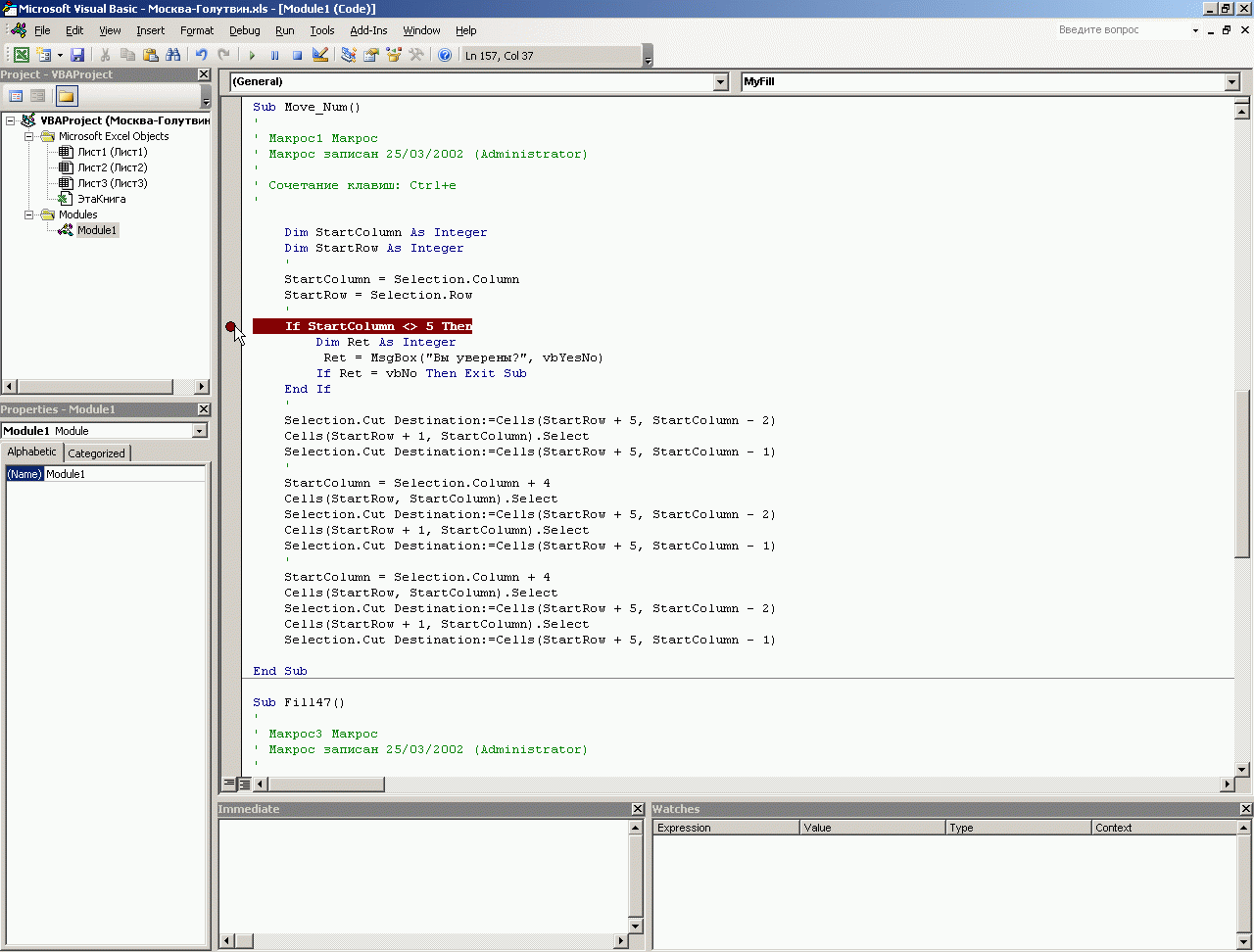Select Лист1 (Лист1) in project tree
The image size is (1254, 952).
pyautogui.click(x=112, y=152)
